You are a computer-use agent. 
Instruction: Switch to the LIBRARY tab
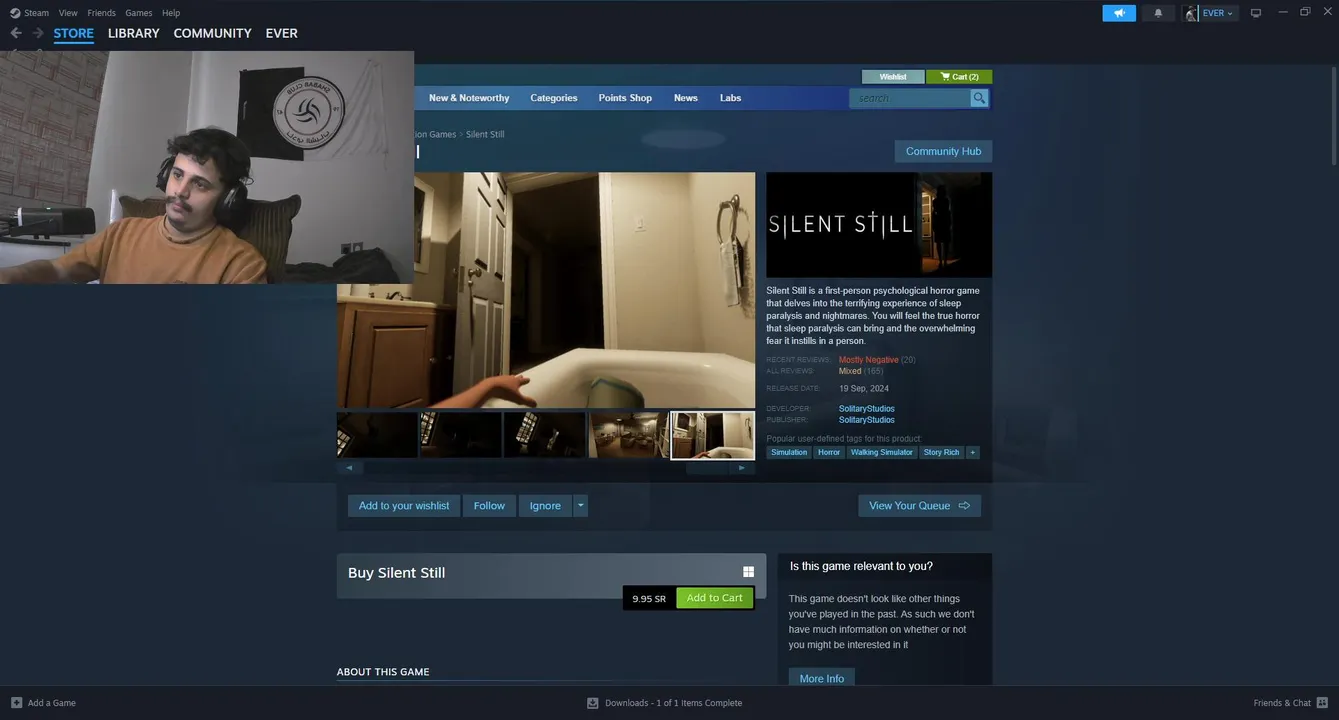tap(134, 33)
